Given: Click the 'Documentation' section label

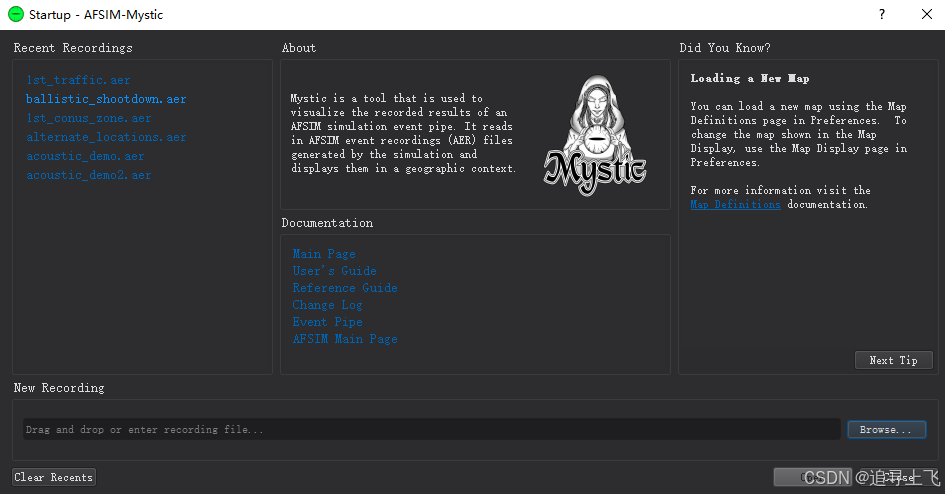Looking at the screenshot, I should tap(327, 223).
